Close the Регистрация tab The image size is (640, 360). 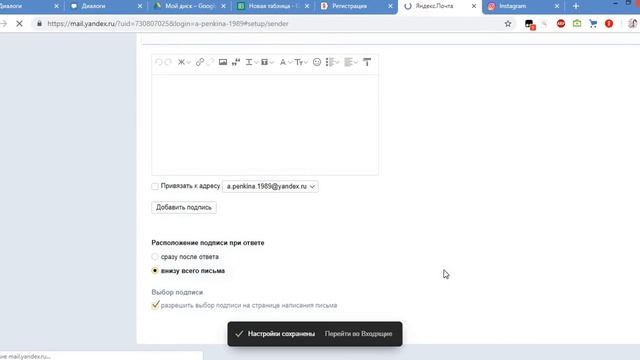point(390,6)
